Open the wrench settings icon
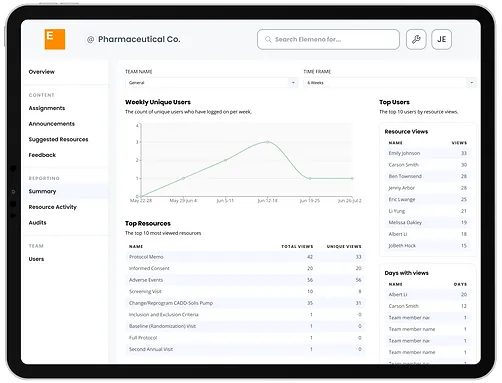The image size is (502, 383). 416,39
